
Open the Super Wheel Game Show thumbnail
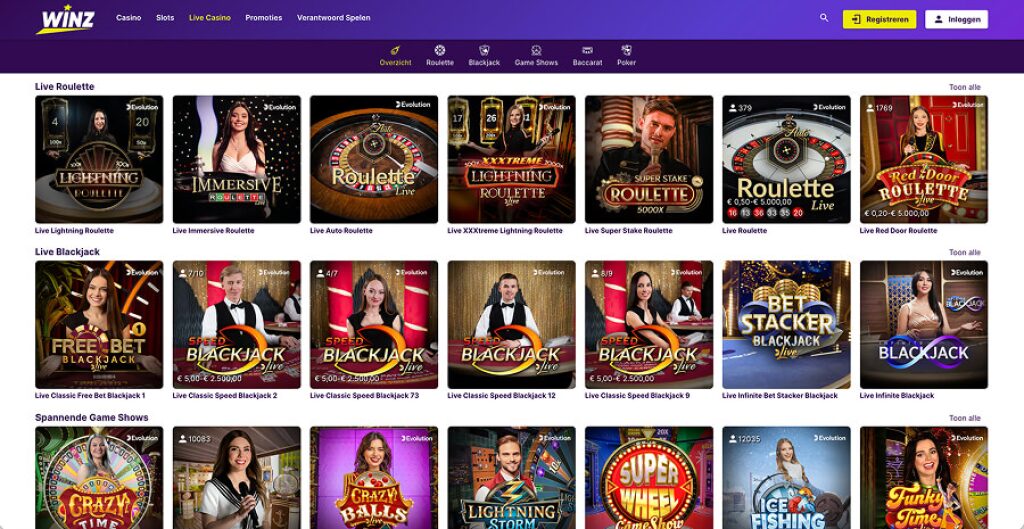pyautogui.click(x=649, y=478)
